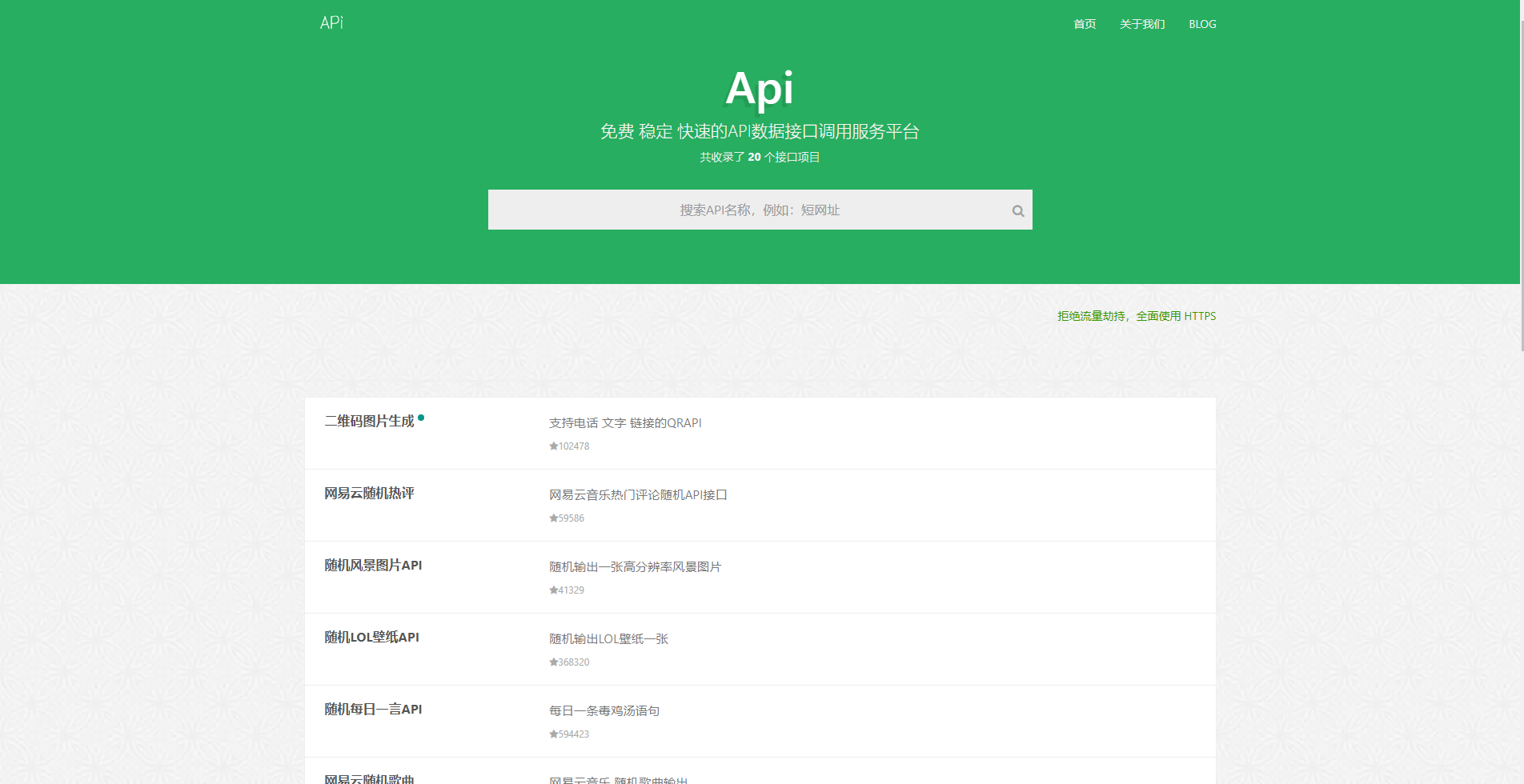Open the 关于我们 page
The width and height of the screenshot is (1524, 784).
pyautogui.click(x=1142, y=24)
